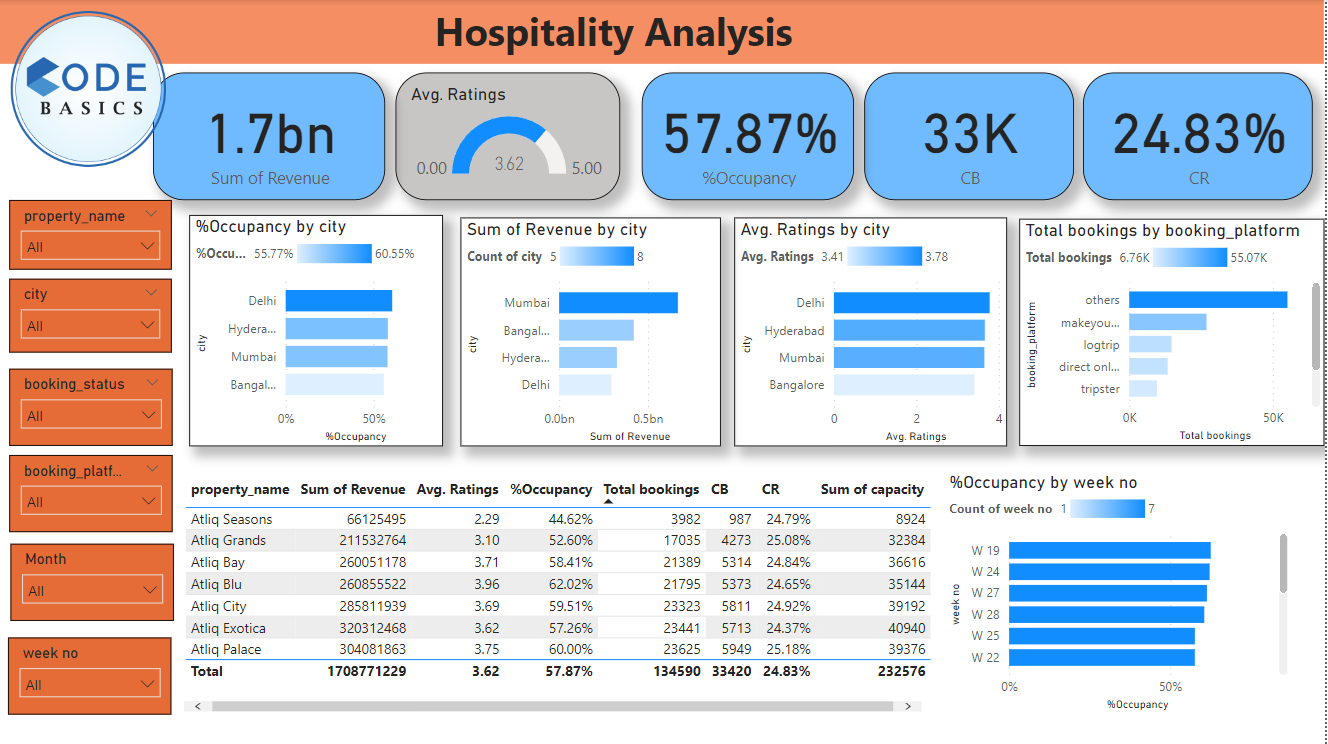Click the right arrow of the table's horizontal scrollbar

[x=908, y=706]
